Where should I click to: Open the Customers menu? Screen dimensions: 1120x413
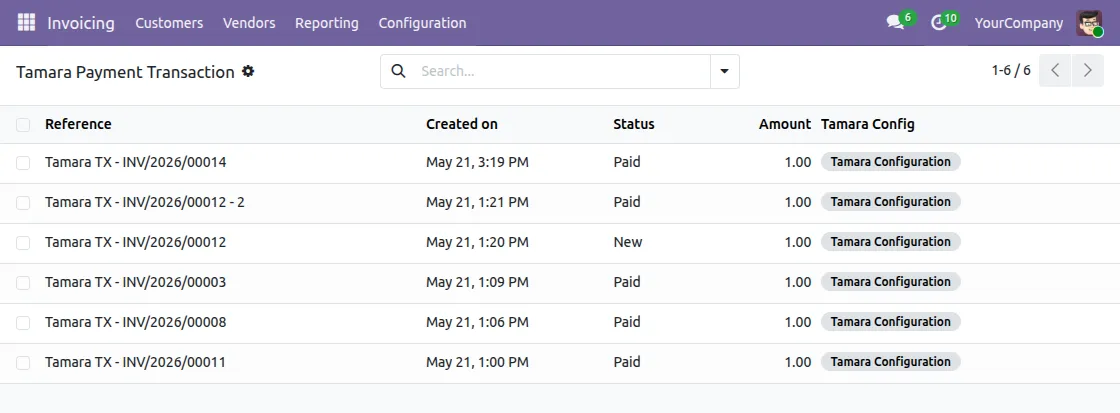coord(169,23)
